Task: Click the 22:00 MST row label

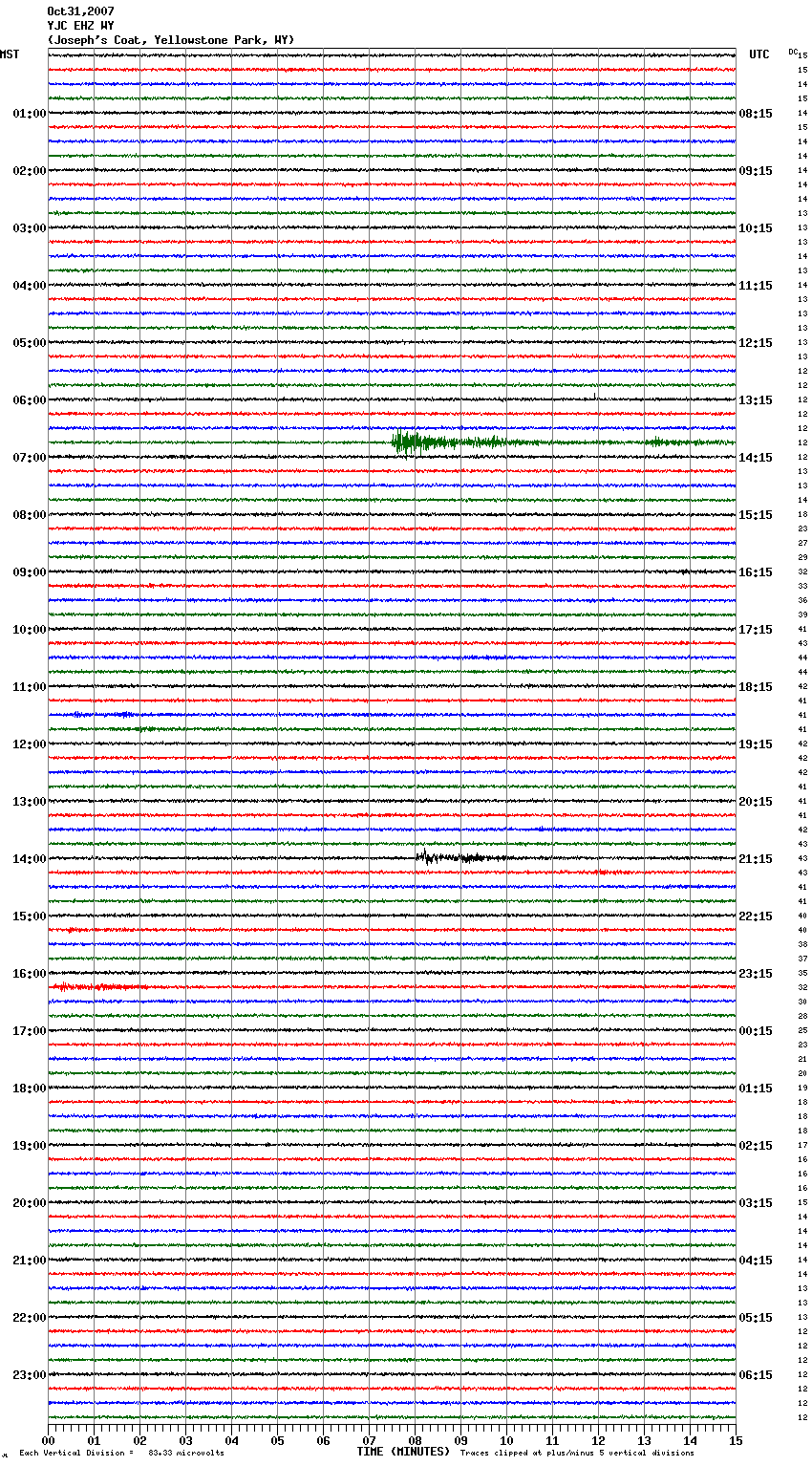Action: pos(30,1318)
